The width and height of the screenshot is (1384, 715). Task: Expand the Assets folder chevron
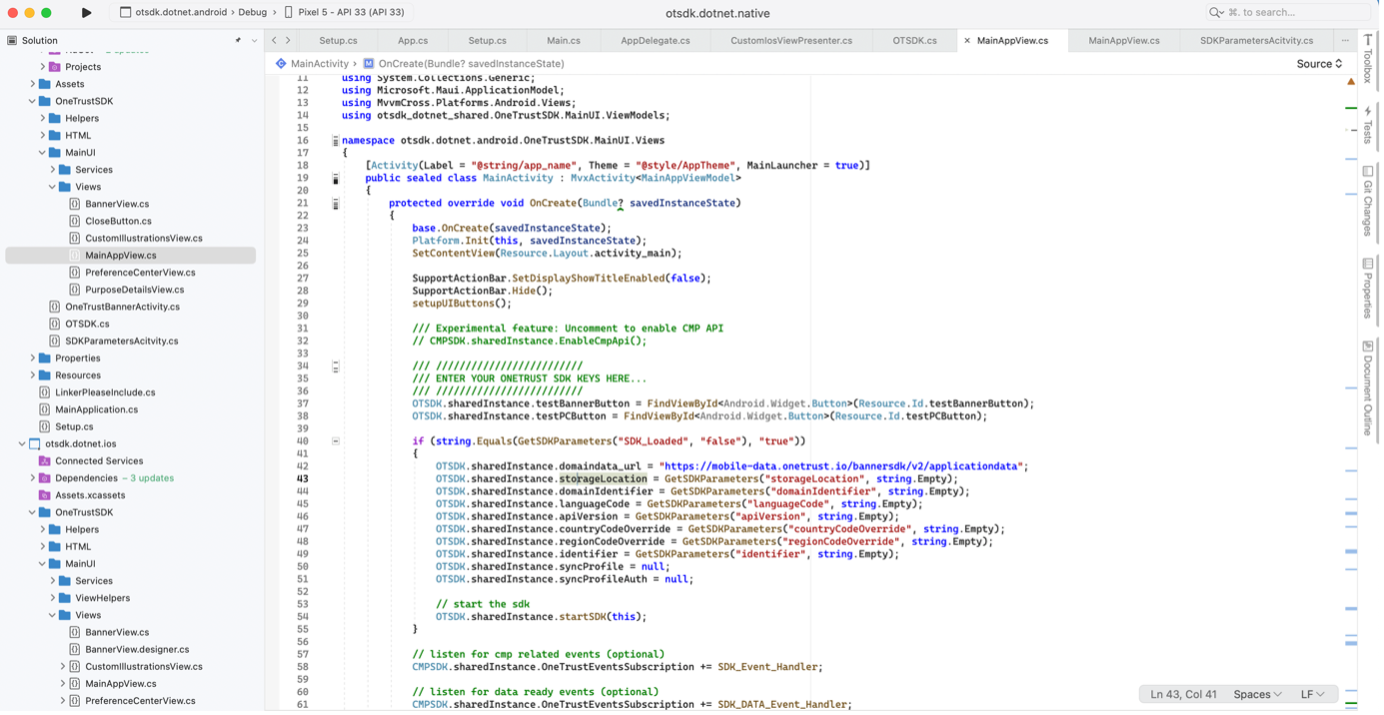click(x=33, y=84)
